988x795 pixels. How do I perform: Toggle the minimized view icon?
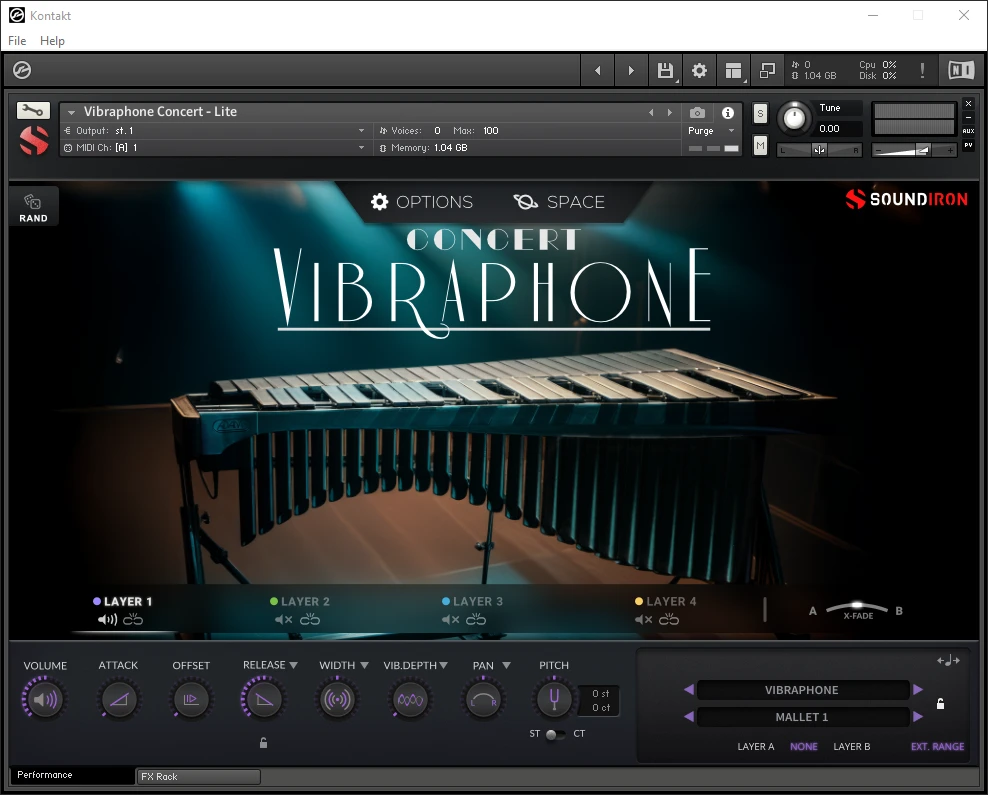coord(767,71)
